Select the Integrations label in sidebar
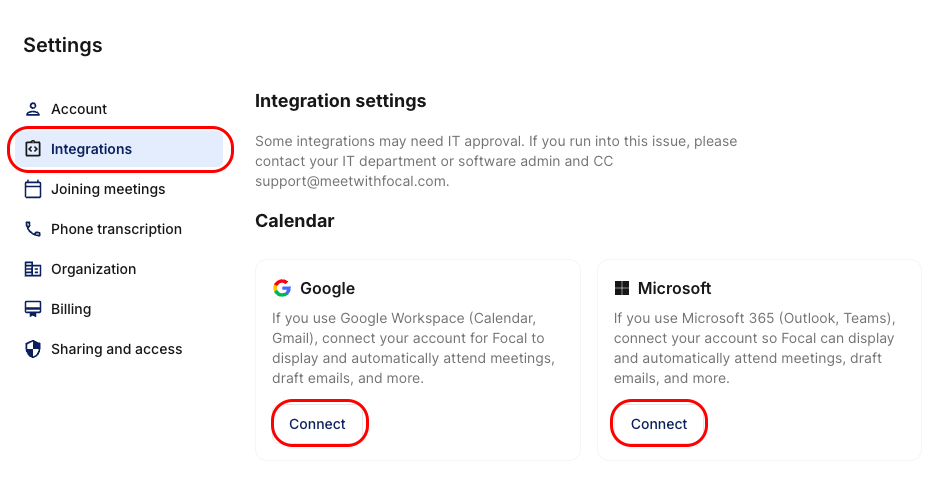This screenshot has width=938, height=478. click(91, 149)
